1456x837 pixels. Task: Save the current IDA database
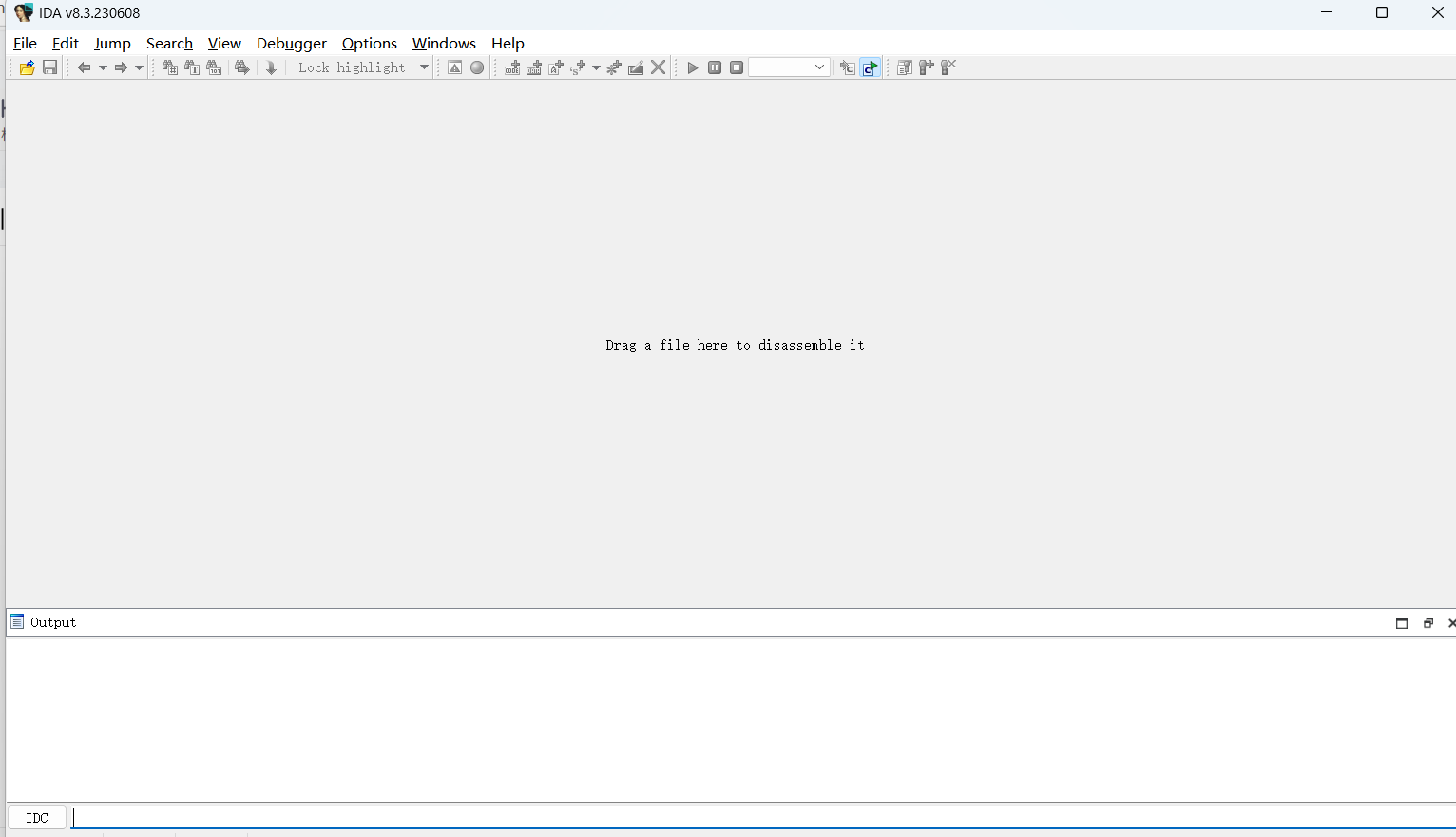pyautogui.click(x=48, y=67)
